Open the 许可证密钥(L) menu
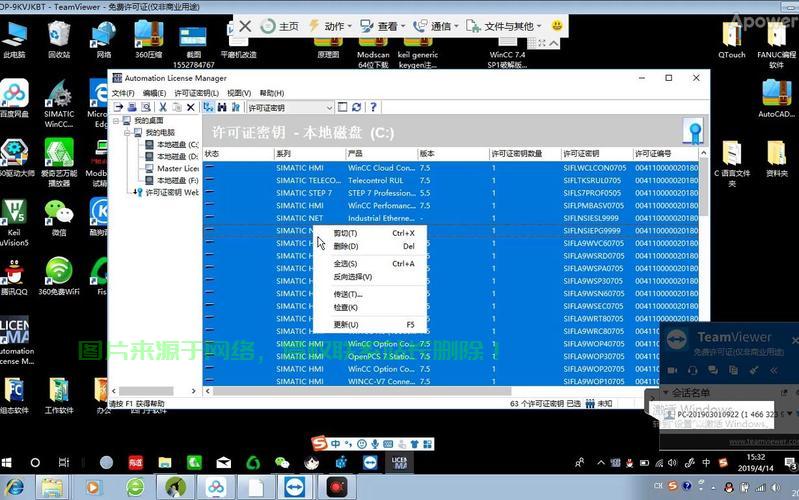 (197, 93)
